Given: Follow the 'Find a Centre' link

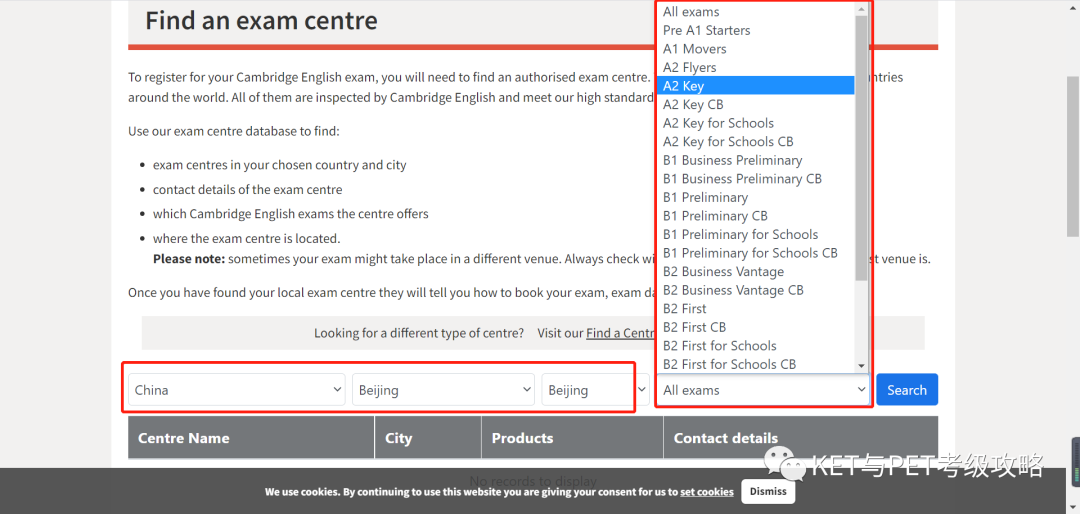Looking at the screenshot, I should tap(620, 333).
